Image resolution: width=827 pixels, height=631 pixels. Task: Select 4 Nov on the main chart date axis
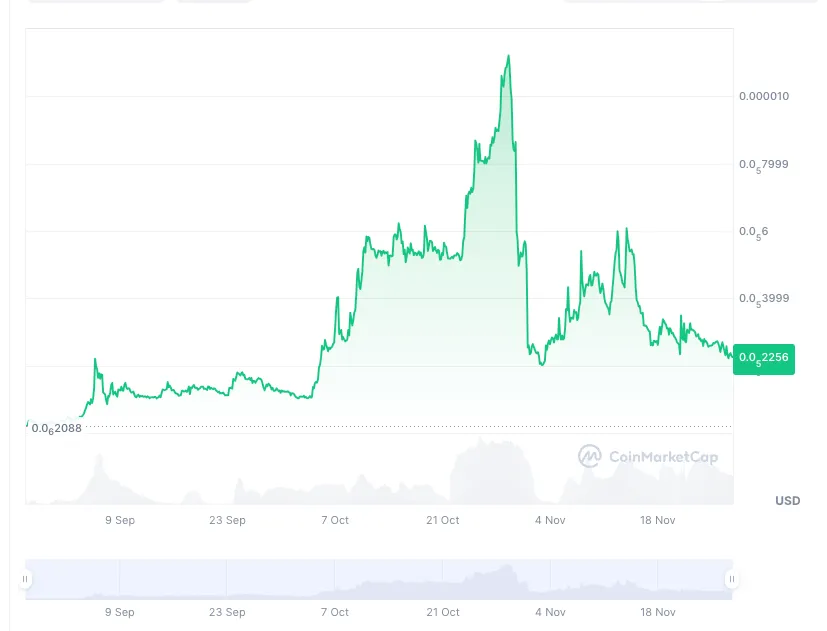[550, 520]
